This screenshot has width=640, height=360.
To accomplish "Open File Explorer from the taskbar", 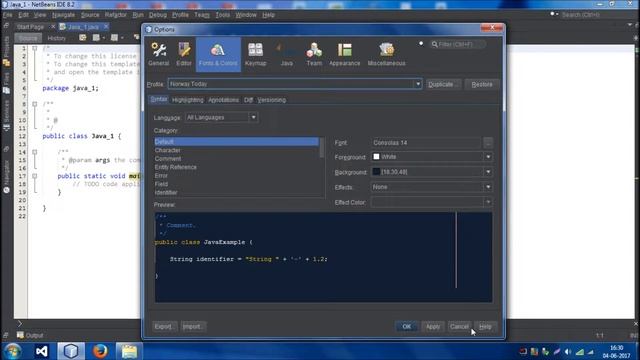I will click(x=129, y=351).
